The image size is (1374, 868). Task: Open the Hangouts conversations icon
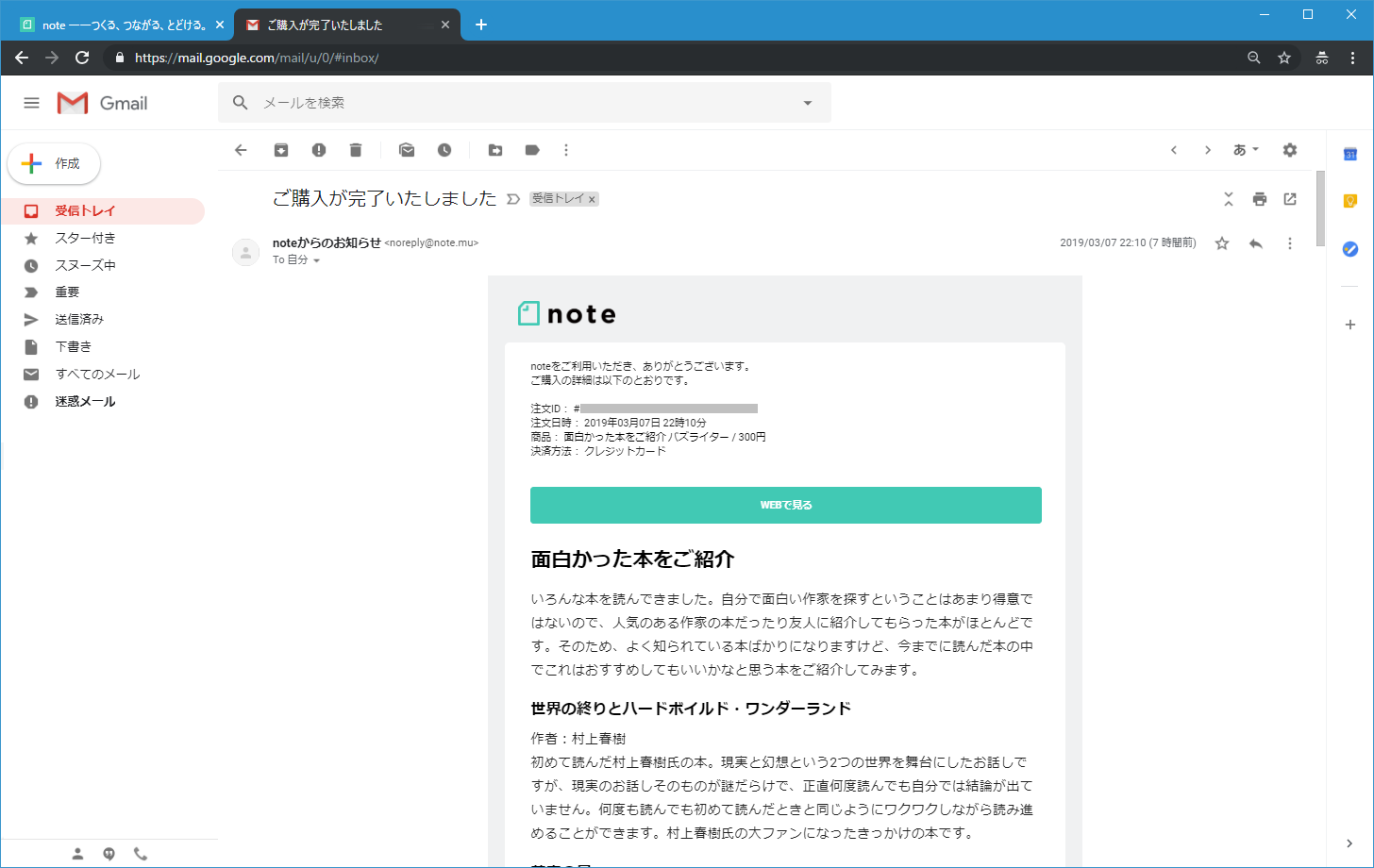click(109, 854)
